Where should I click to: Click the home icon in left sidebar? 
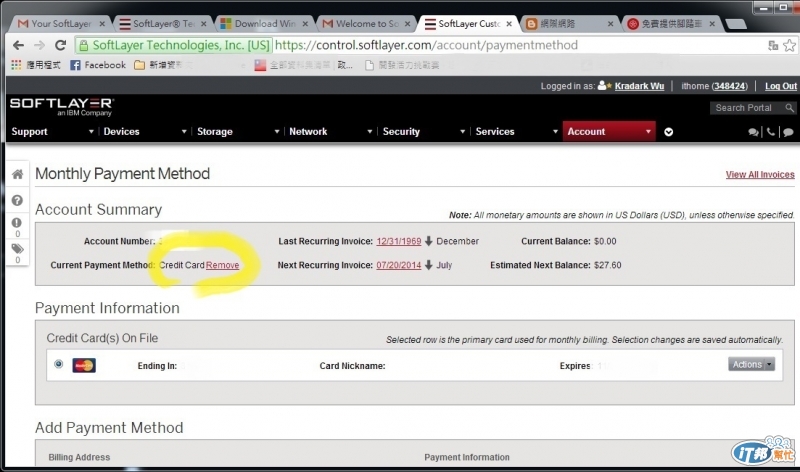coord(17,174)
